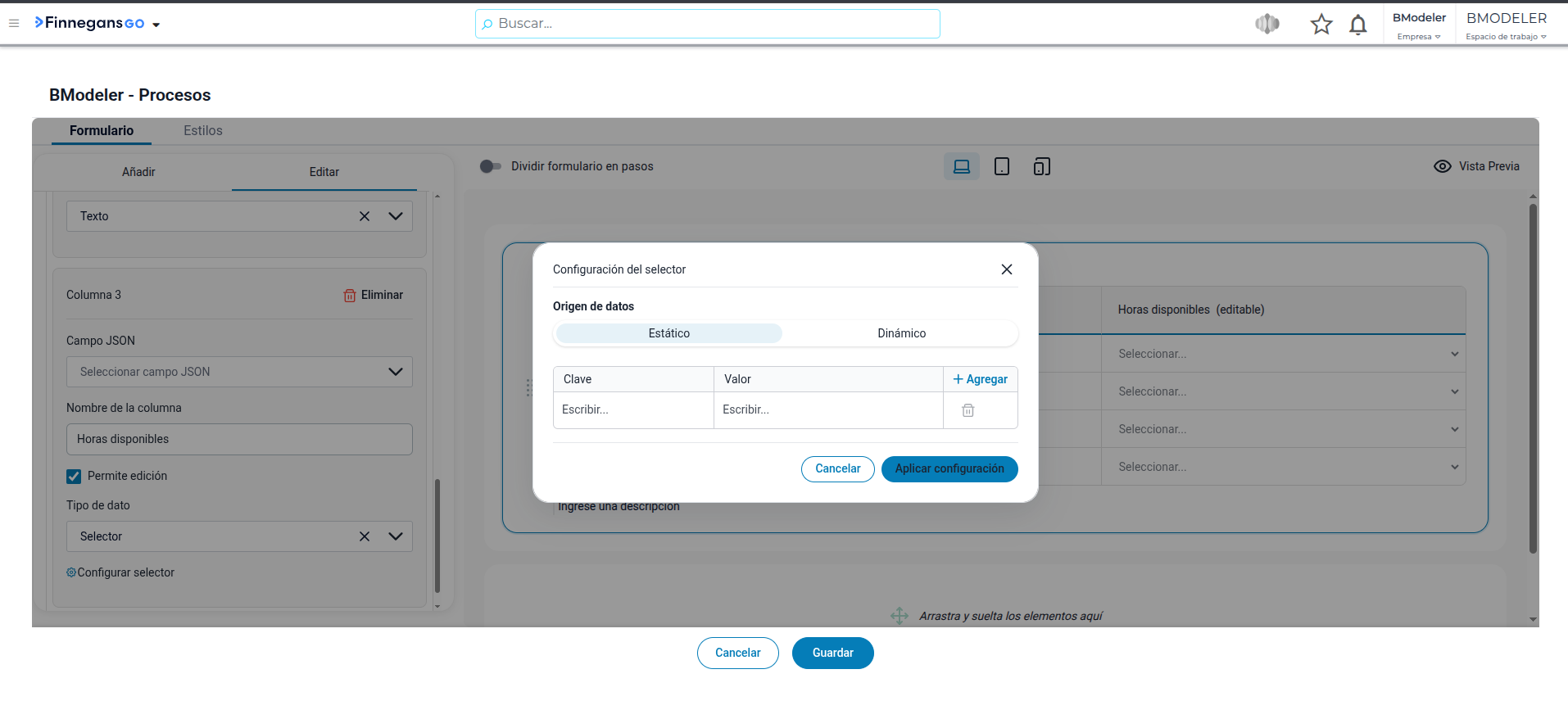Open the BMODELER Espacio de trabajo selector
1568x701 pixels.
pyautogui.click(x=1507, y=25)
